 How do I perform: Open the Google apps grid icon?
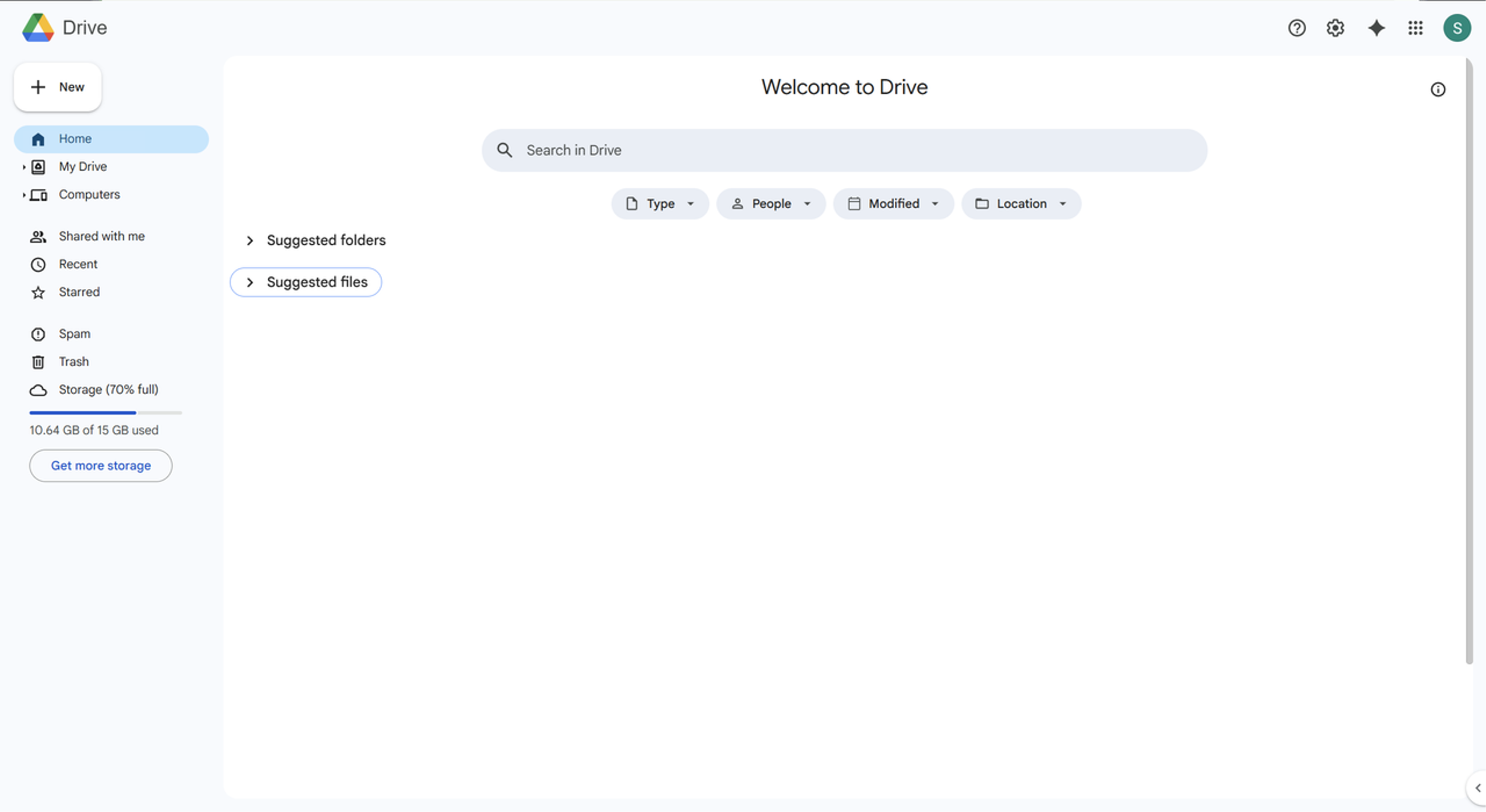pos(1415,28)
